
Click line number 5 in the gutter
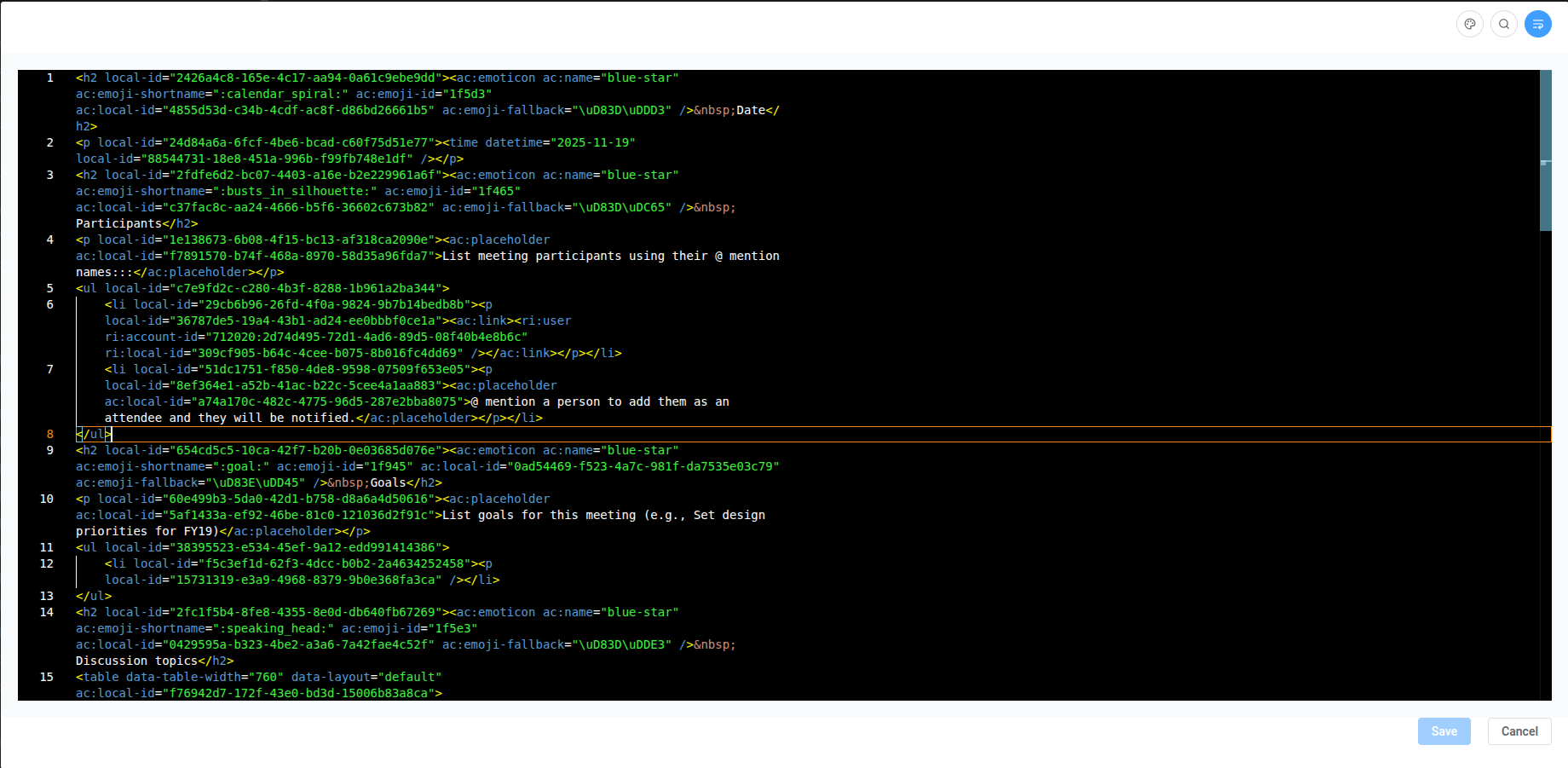50,288
